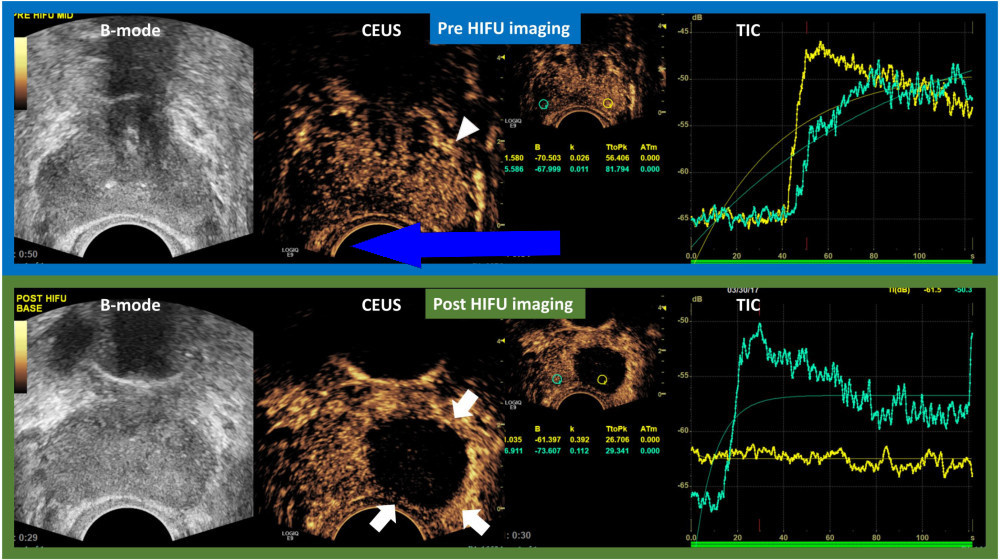Click the green time bar under pre HIFU TIC
Image resolution: width=1000 pixels, height=560 pixels.
[x=831, y=262]
